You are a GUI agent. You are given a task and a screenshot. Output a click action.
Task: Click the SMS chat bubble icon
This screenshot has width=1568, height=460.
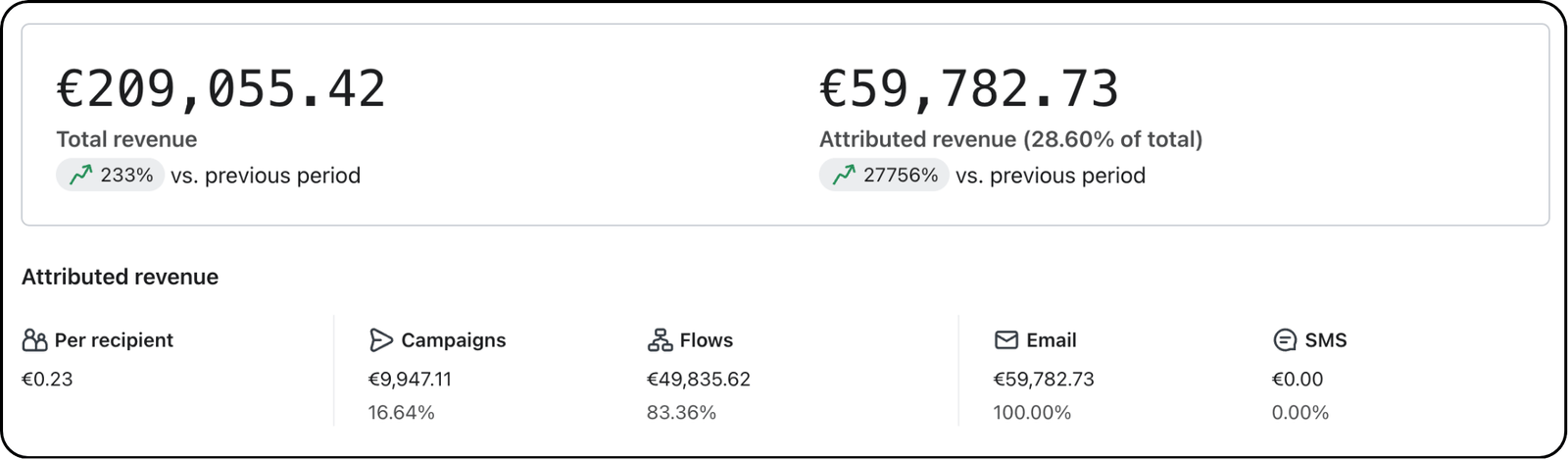pos(1285,340)
